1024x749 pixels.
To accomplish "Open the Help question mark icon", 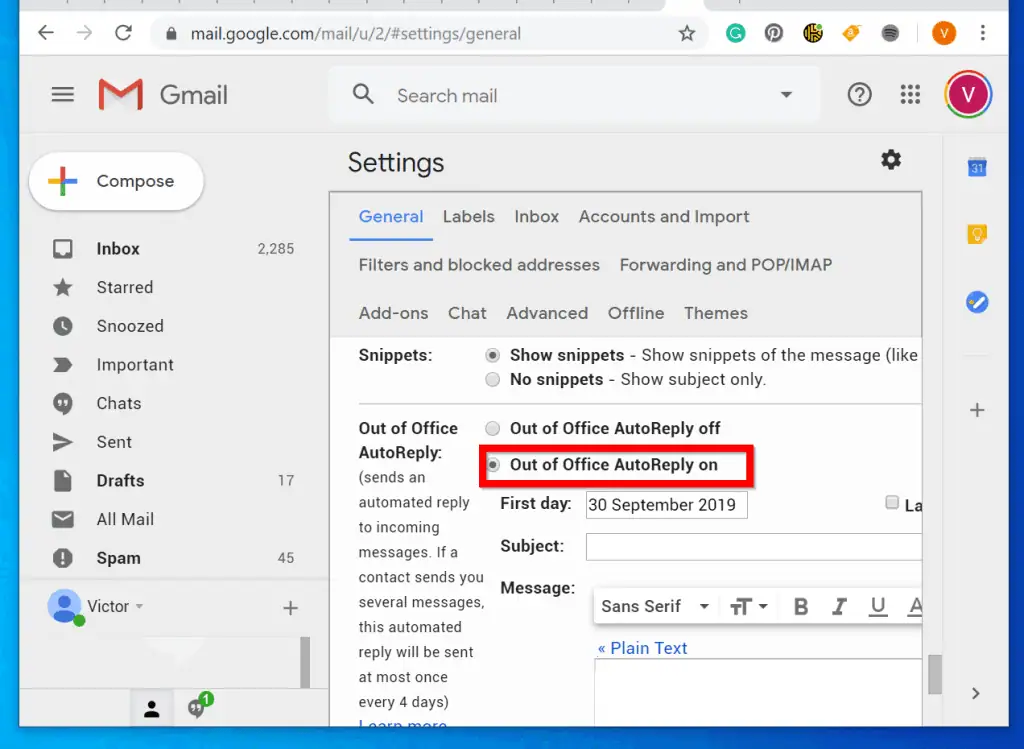I will click(x=859, y=95).
